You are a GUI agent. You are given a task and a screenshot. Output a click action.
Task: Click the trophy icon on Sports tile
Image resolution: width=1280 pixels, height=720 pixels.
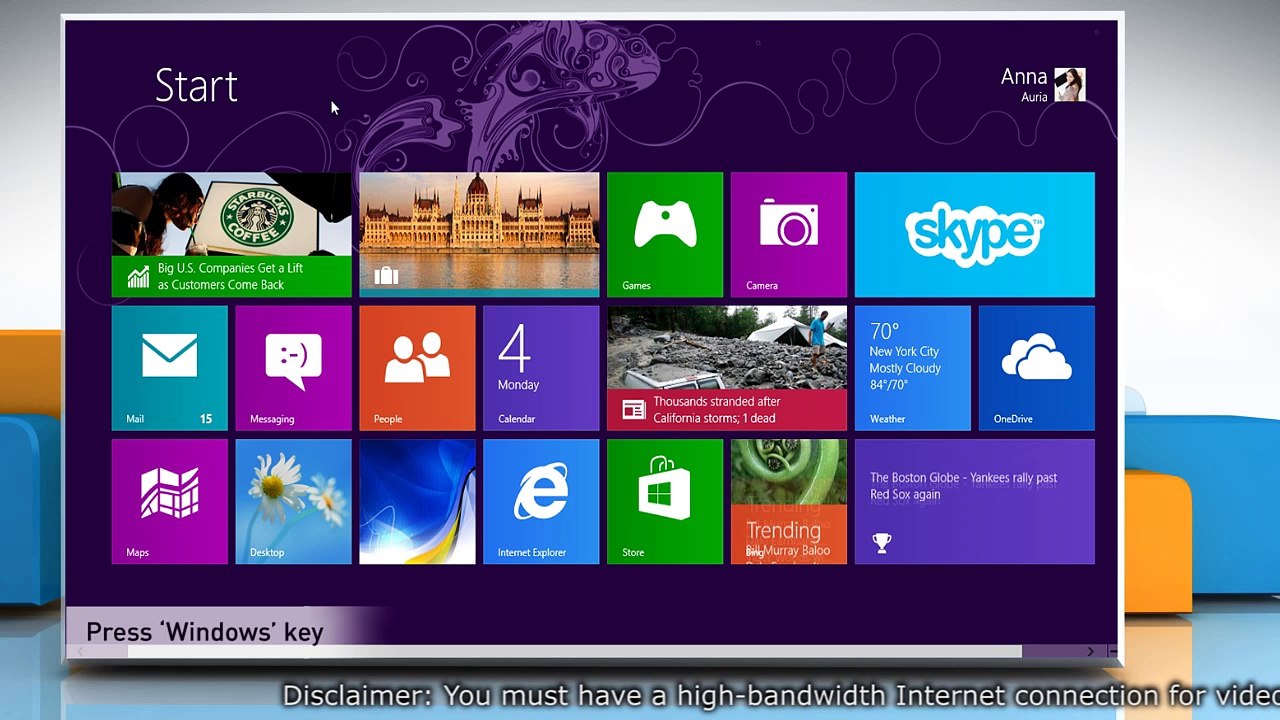click(x=881, y=543)
